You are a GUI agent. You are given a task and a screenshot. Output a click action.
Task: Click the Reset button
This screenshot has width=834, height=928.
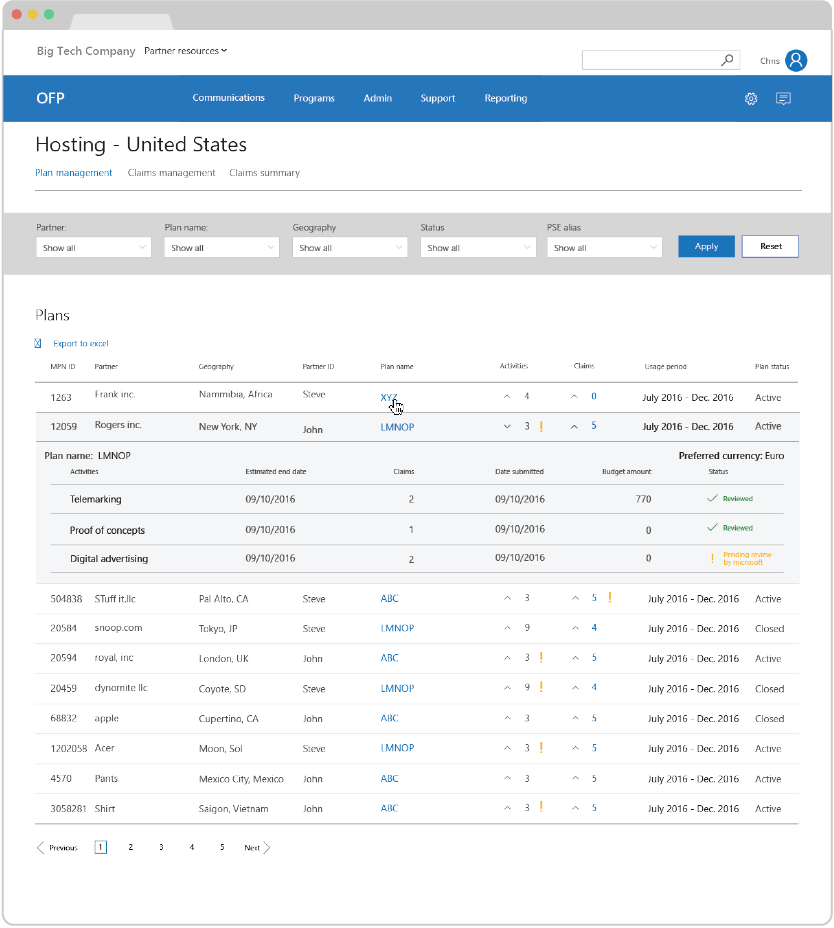coord(770,247)
